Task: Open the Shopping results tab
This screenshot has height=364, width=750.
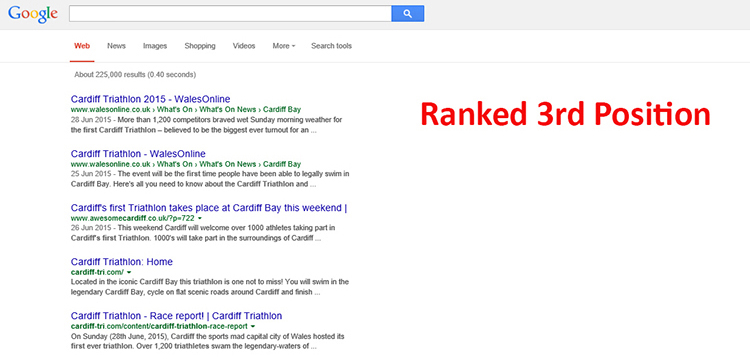Action: tap(200, 46)
